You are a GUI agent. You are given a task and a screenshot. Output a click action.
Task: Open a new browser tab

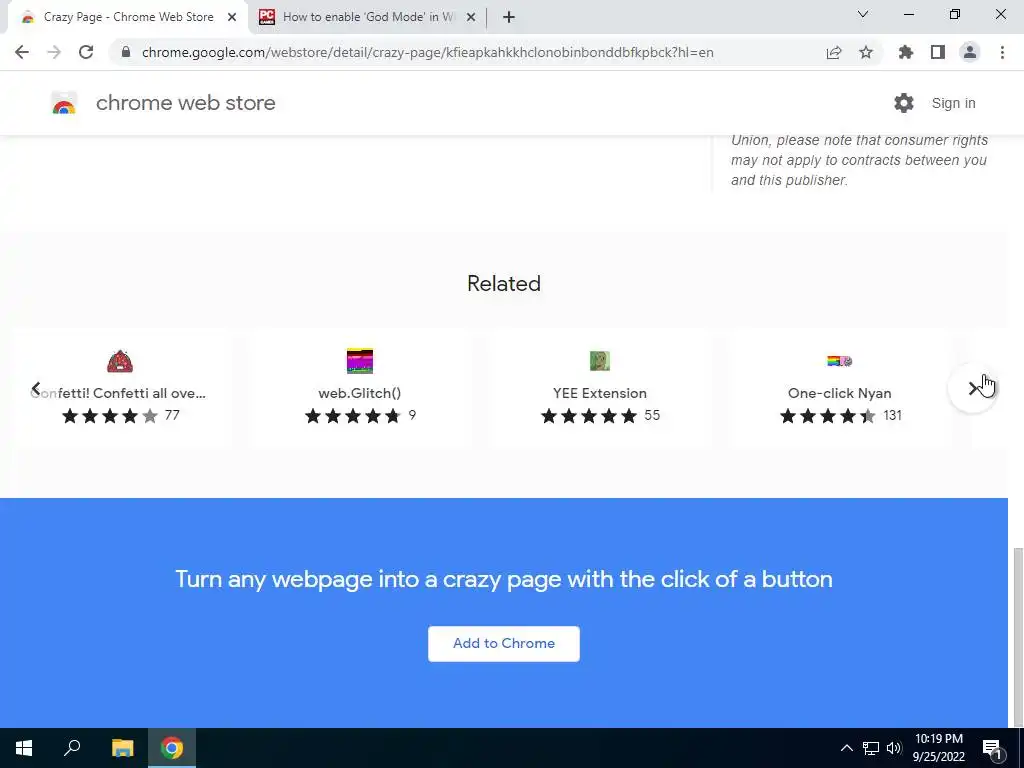(509, 17)
